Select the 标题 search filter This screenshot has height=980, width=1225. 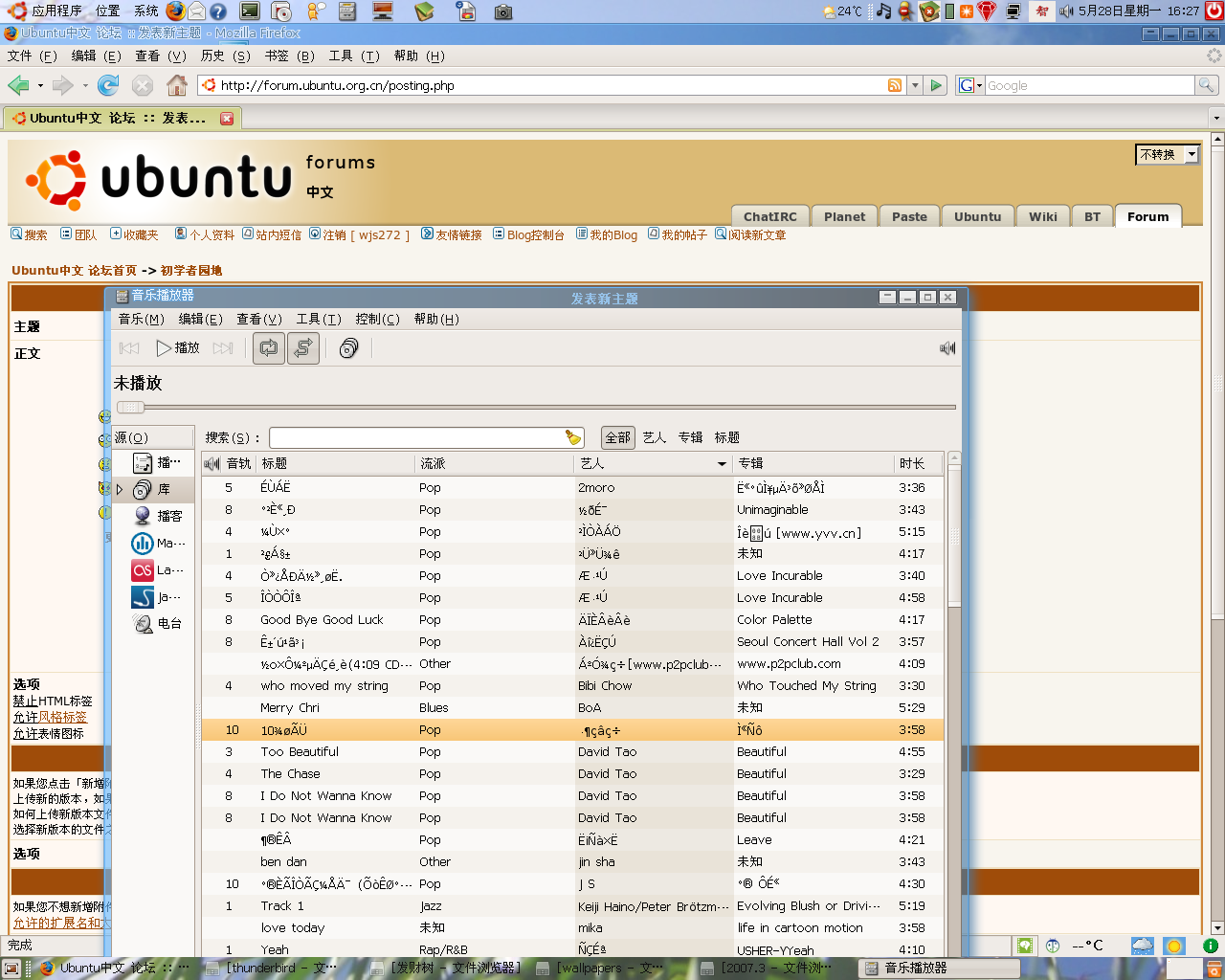[x=727, y=437]
